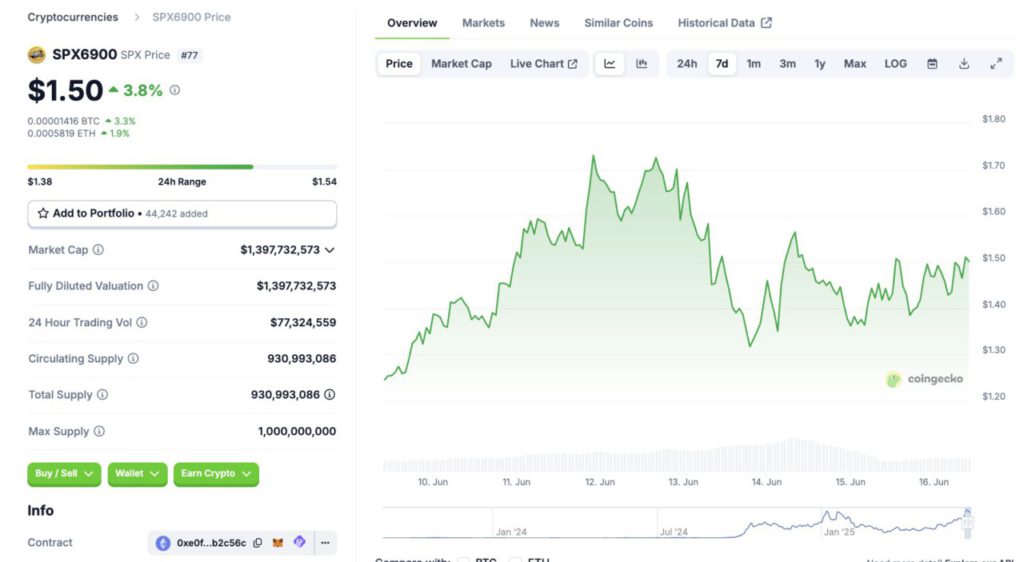Expand chart to fullscreen icon
The height and width of the screenshot is (562, 1024).
pos(996,64)
